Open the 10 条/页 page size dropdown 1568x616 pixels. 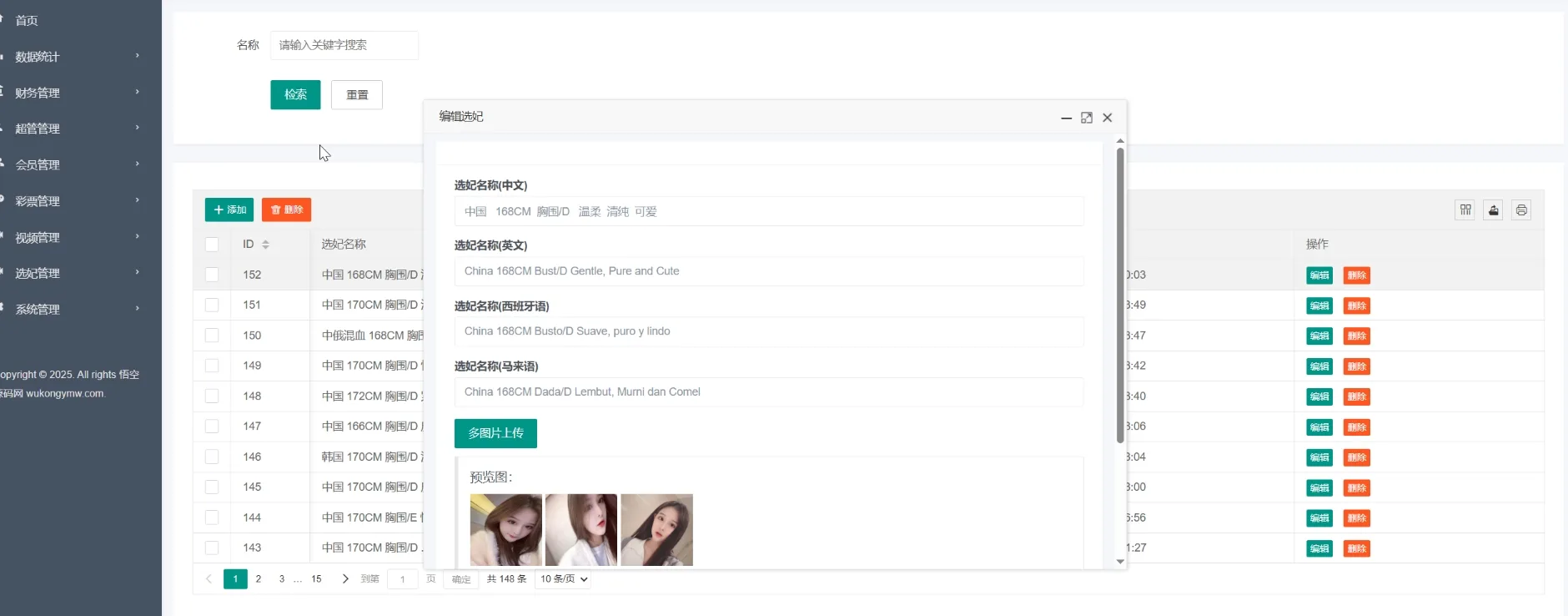coord(563,578)
